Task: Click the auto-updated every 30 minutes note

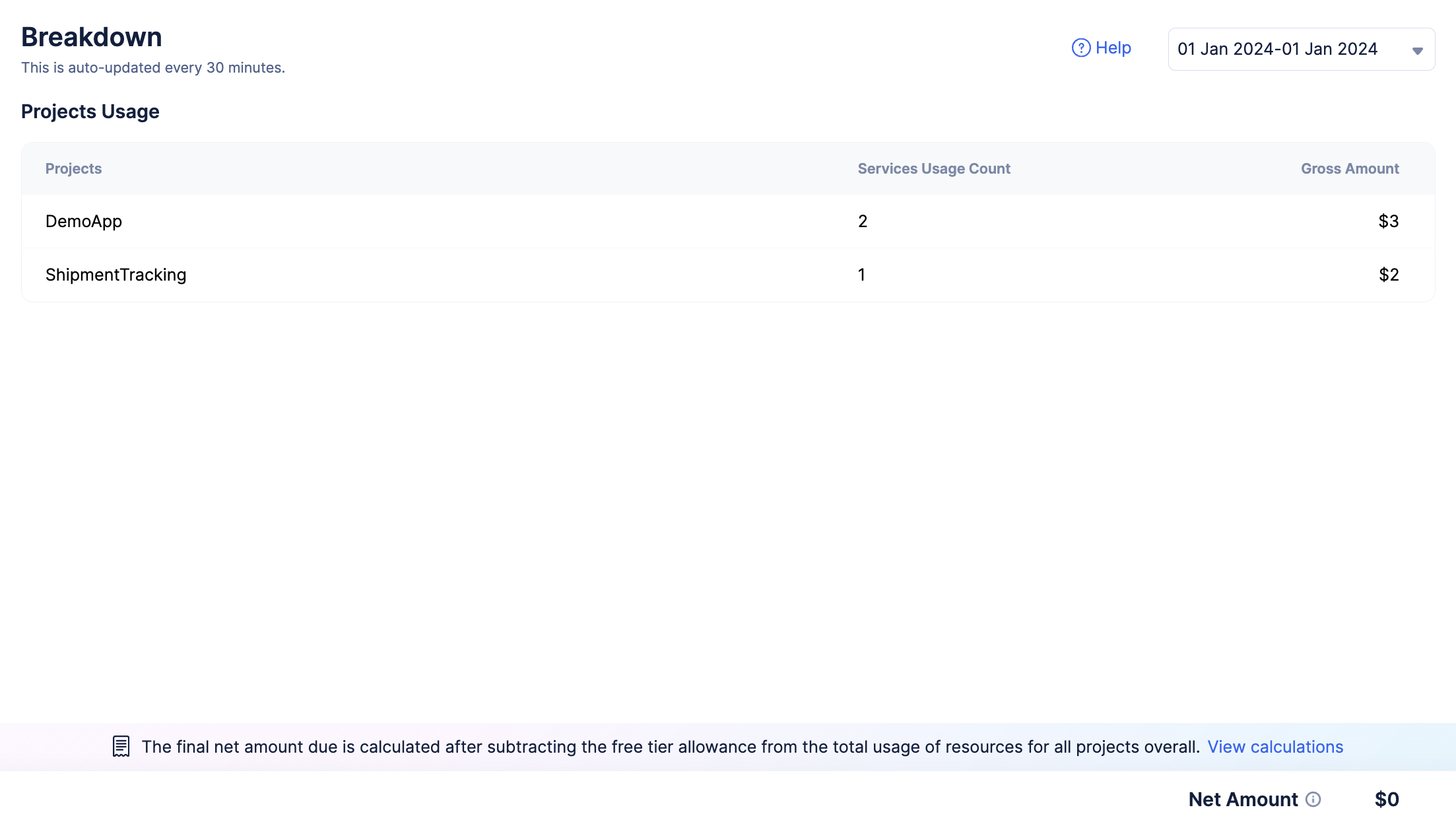Action: pyautogui.click(x=153, y=67)
